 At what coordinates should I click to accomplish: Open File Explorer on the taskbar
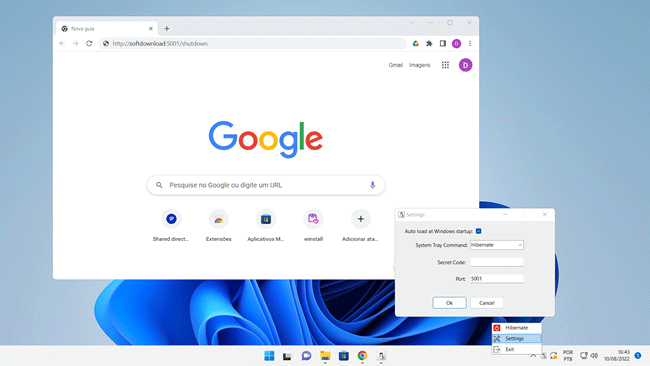(x=325, y=356)
